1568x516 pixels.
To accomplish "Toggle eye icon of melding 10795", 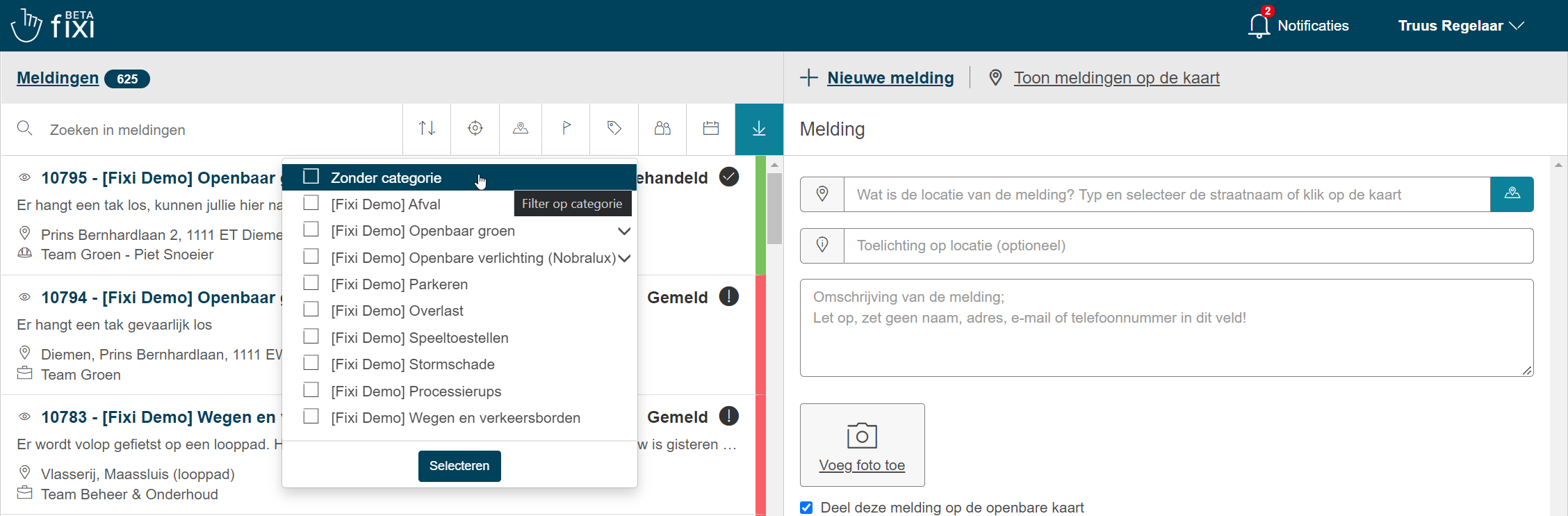I will click(24, 177).
